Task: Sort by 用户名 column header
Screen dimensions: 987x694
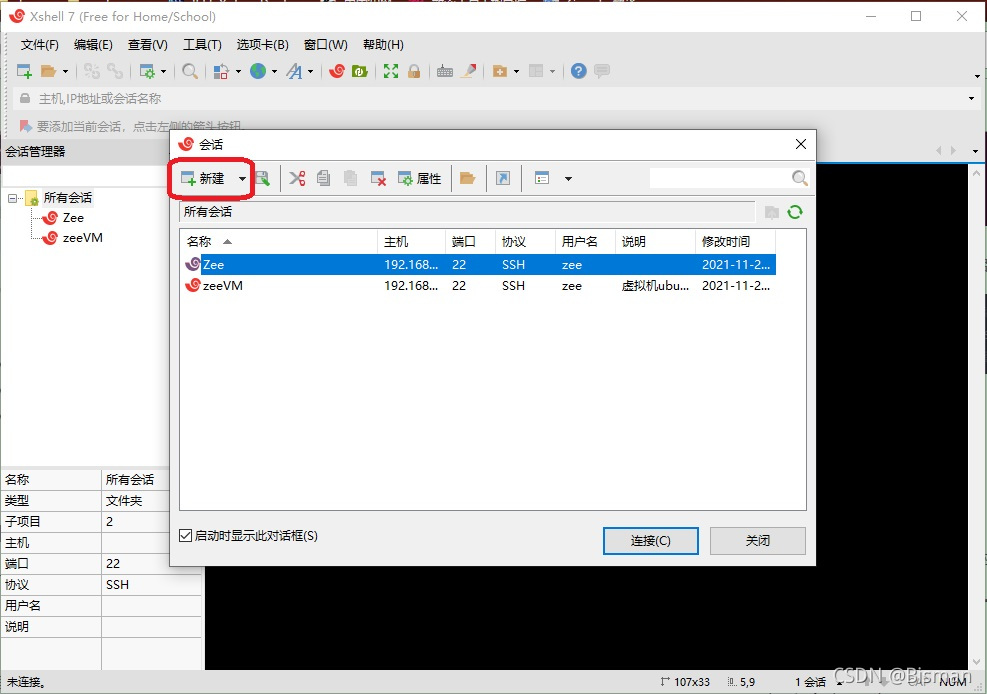Action: [x=585, y=242]
